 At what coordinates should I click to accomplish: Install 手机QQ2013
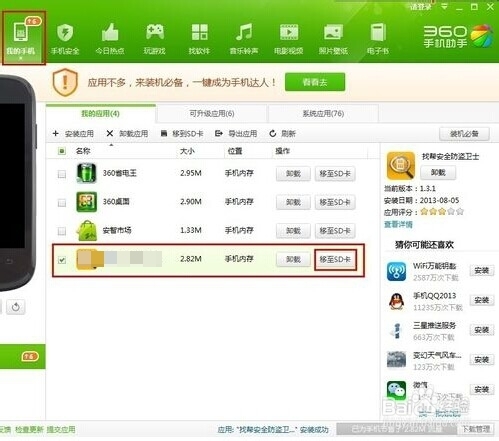click(482, 300)
